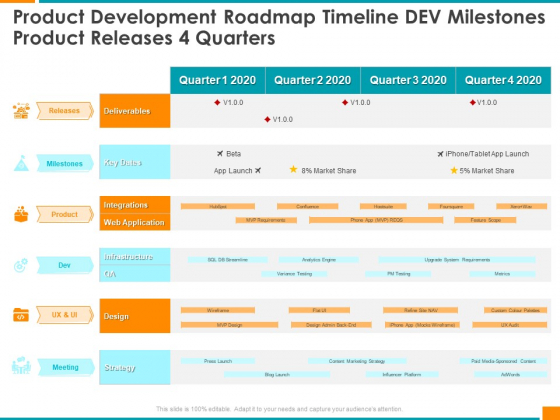Click the Dev arrow label
The image size is (560, 420).
click(65, 265)
